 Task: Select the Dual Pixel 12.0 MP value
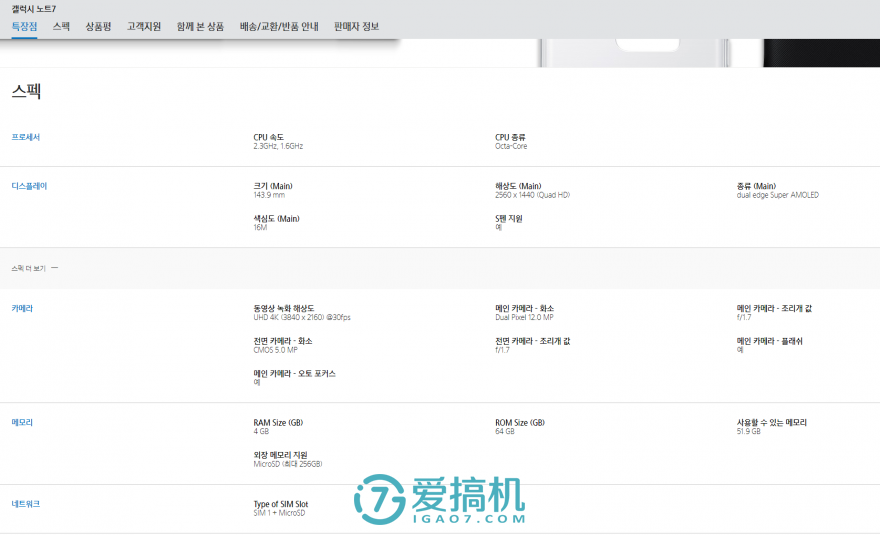(x=524, y=317)
